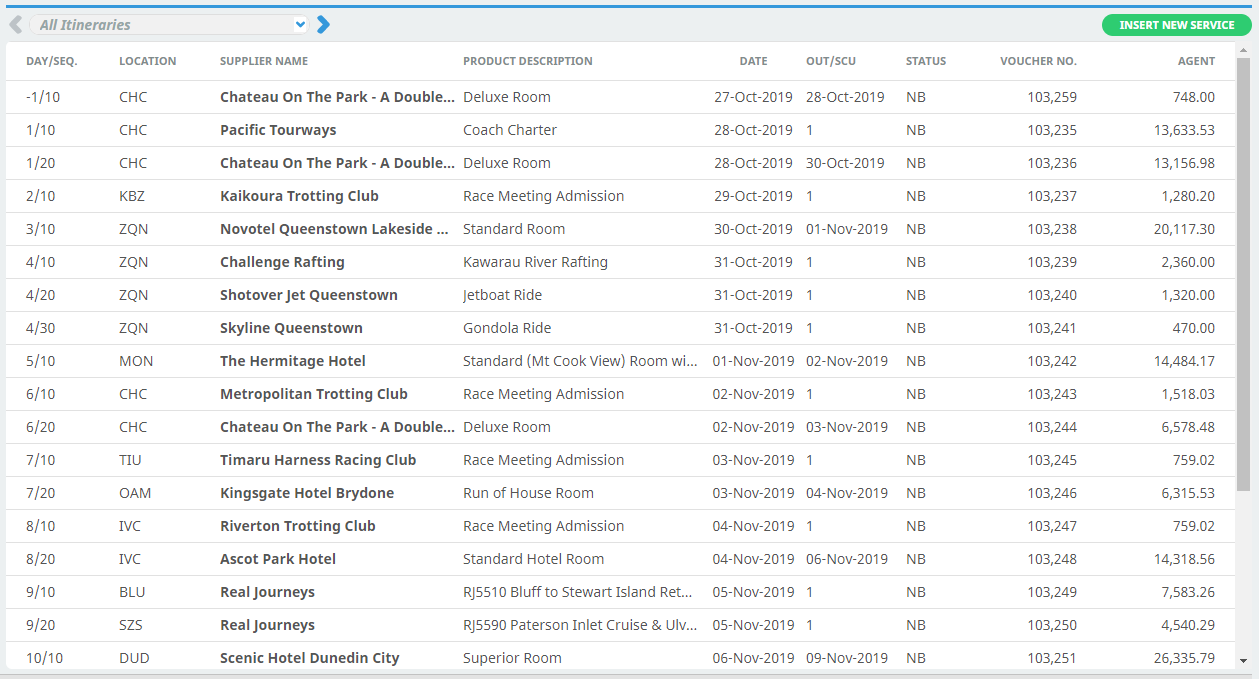Click the Insert New Service button
Screen dimensions: 1259x679
tap(1176, 25)
